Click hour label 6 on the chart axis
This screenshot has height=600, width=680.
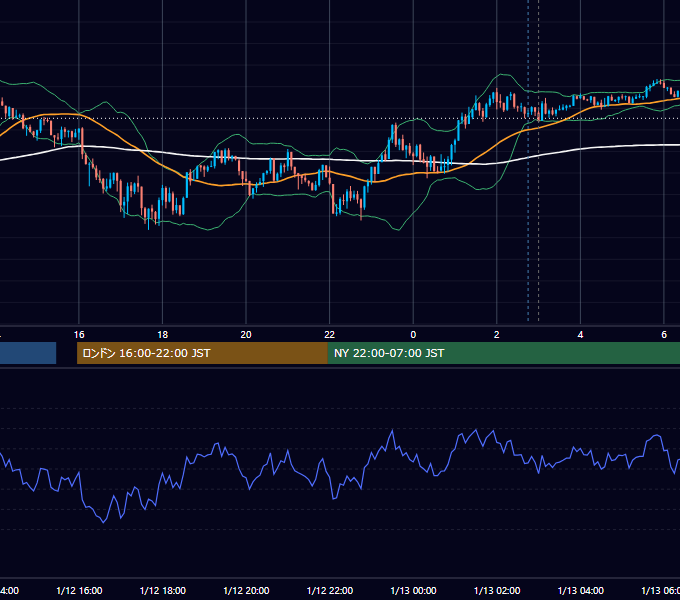click(x=664, y=335)
